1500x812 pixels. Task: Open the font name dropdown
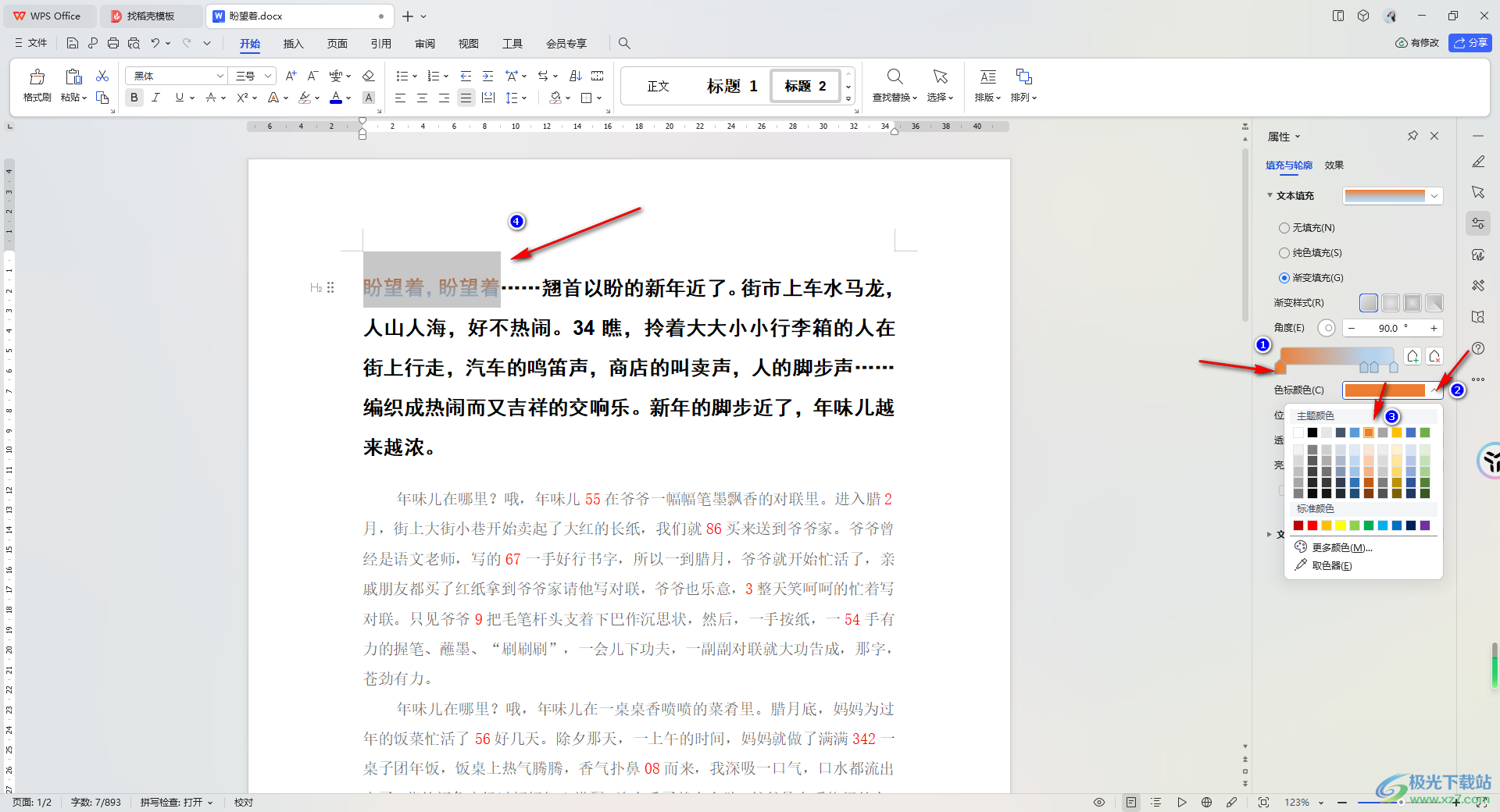(x=220, y=76)
